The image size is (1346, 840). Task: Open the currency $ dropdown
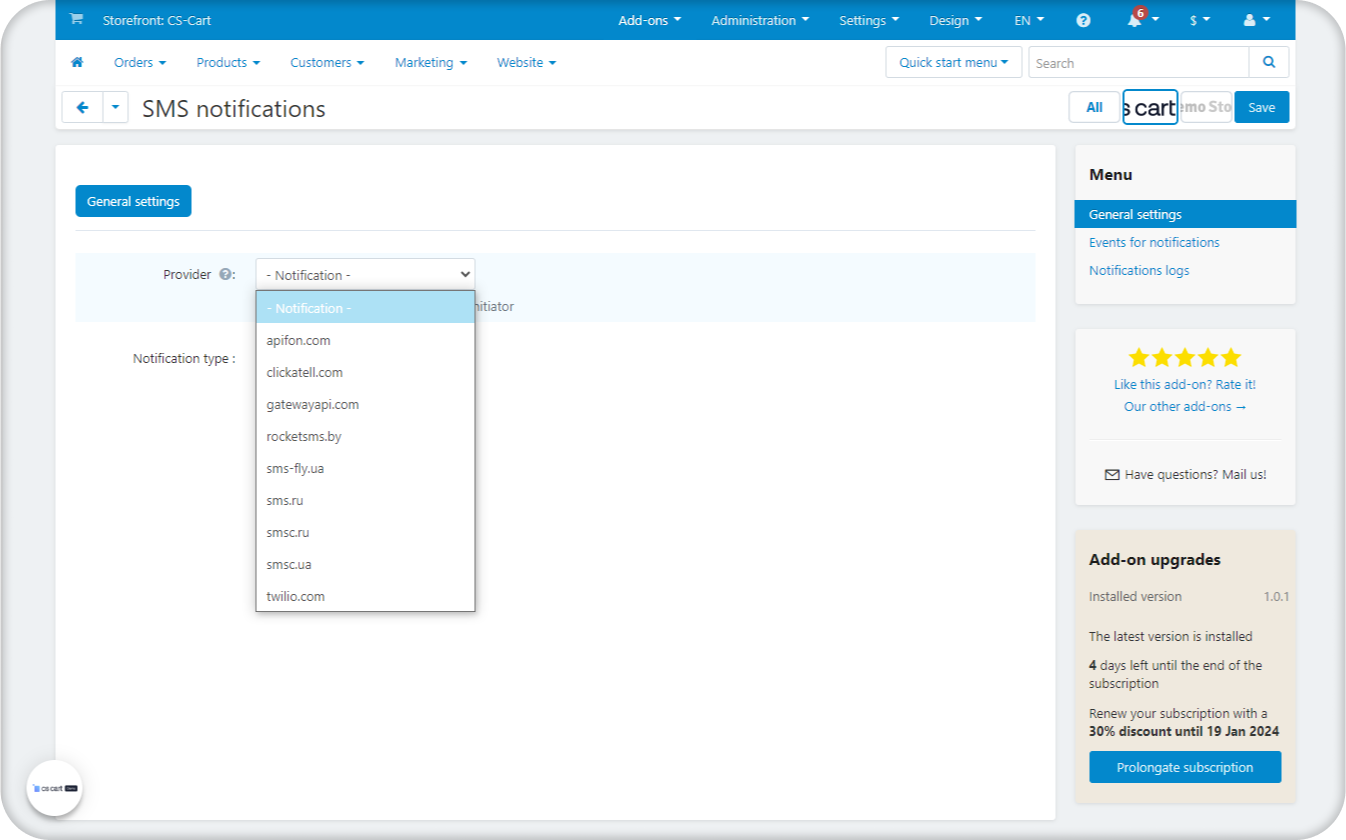click(1200, 20)
